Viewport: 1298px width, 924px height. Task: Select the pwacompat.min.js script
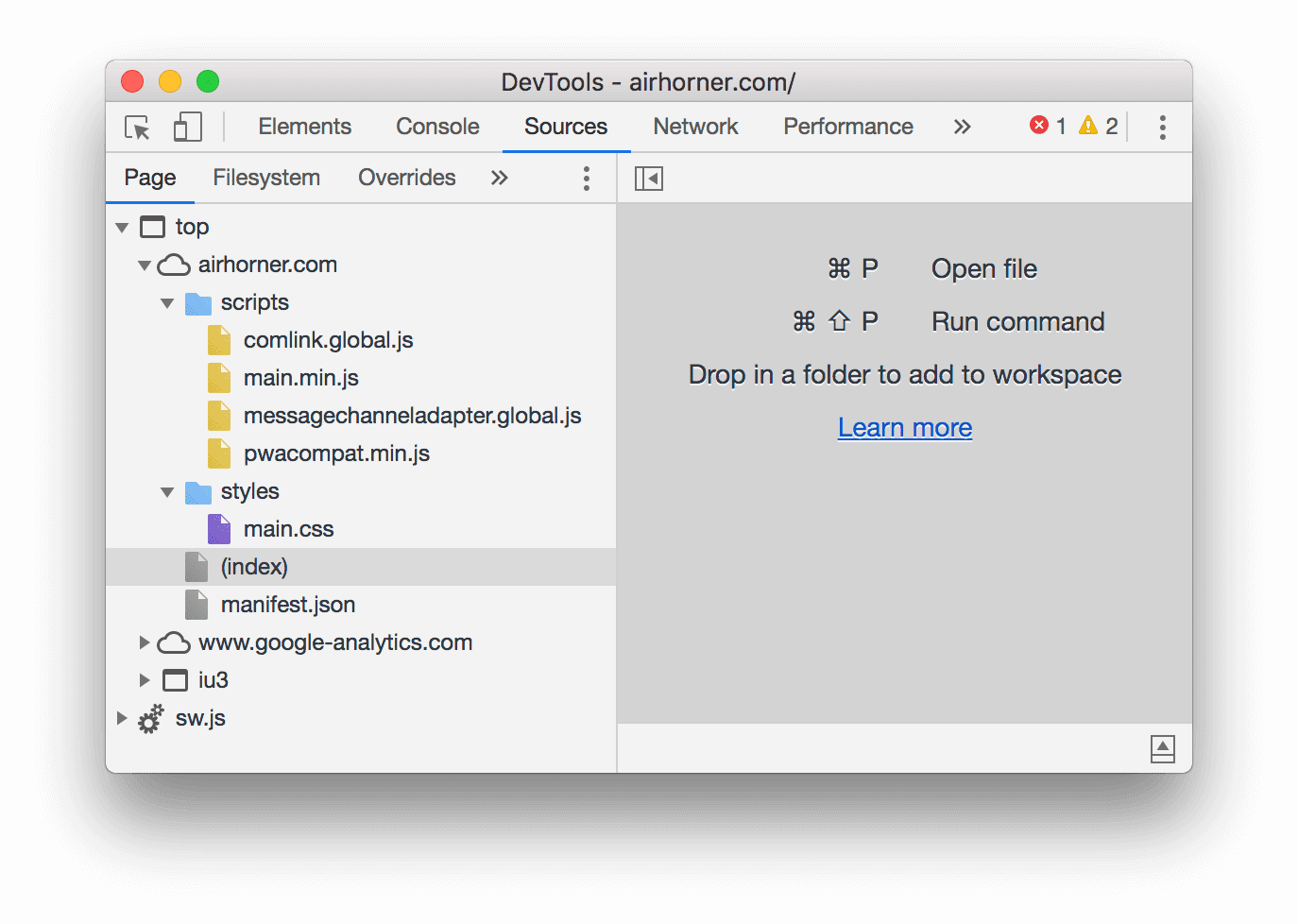click(x=336, y=453)
